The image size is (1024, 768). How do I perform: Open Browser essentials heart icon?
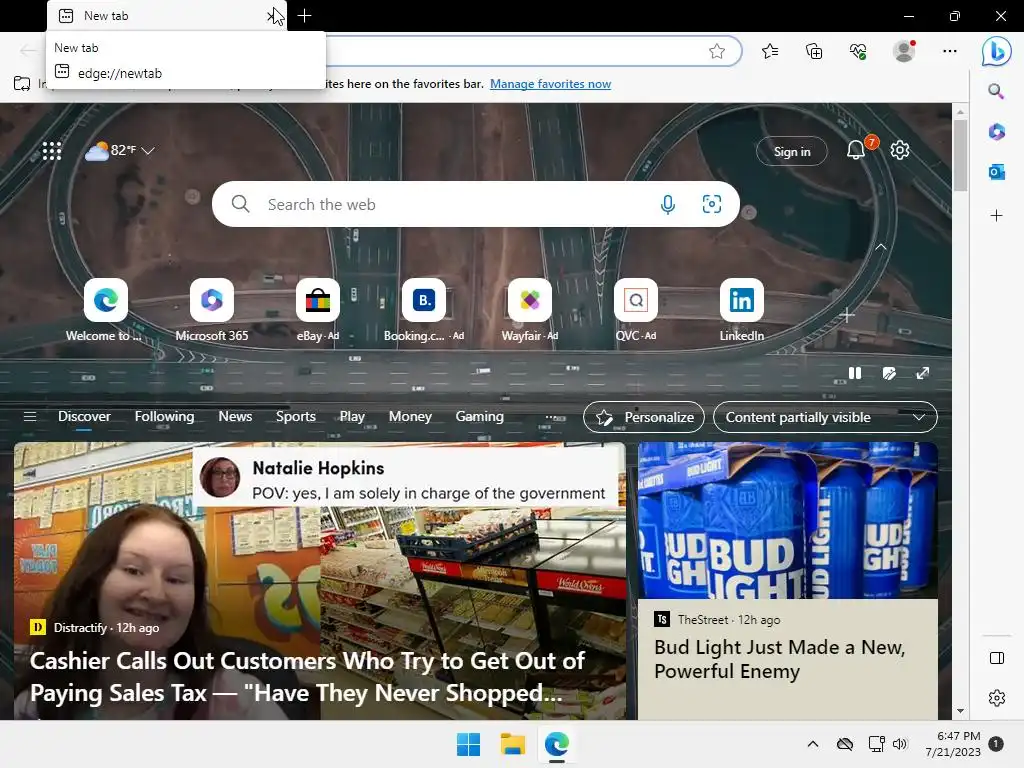click(x=858, y=51)
